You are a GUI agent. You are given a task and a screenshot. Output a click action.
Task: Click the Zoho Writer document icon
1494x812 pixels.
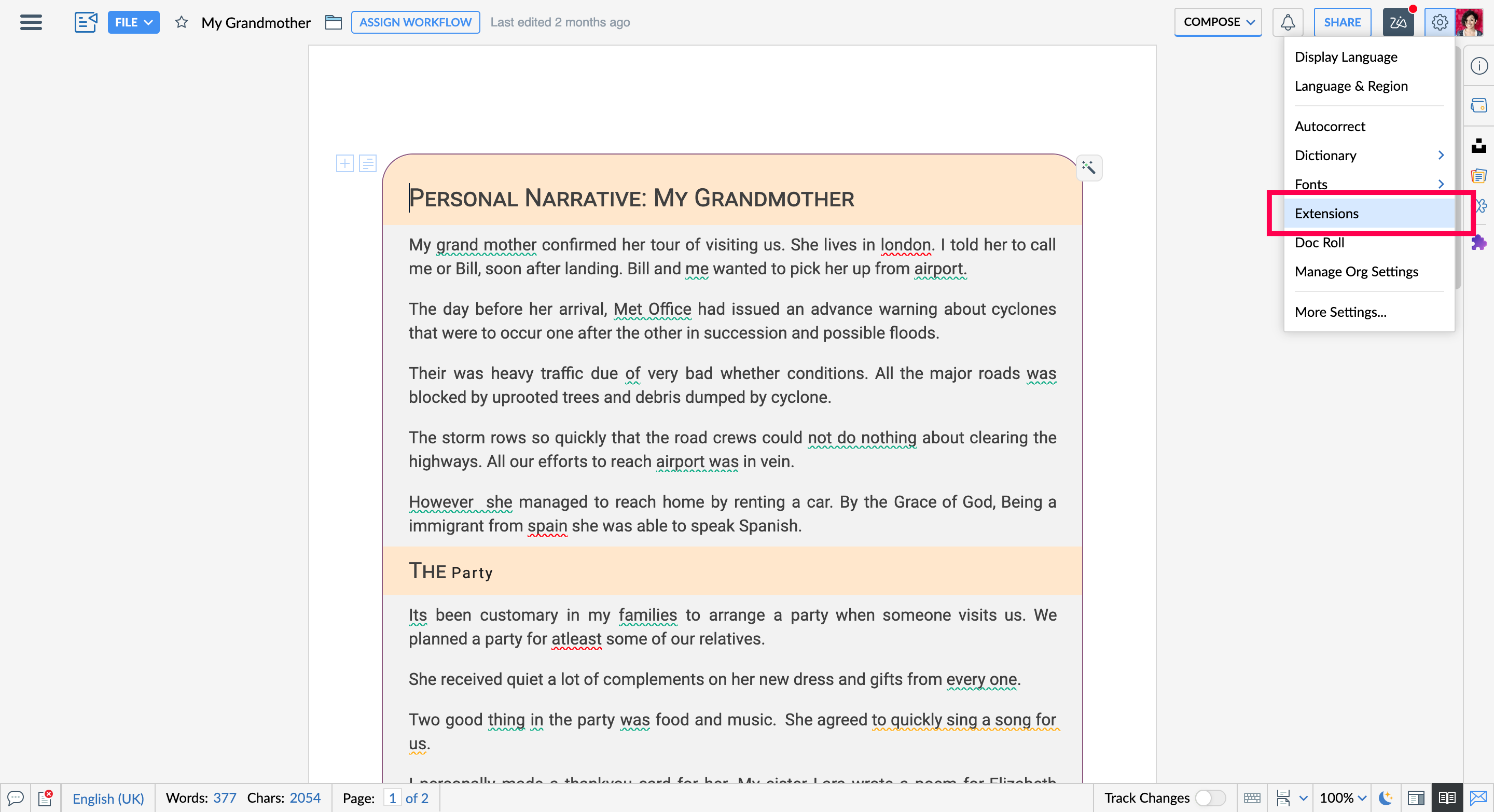tap(85, 22)
